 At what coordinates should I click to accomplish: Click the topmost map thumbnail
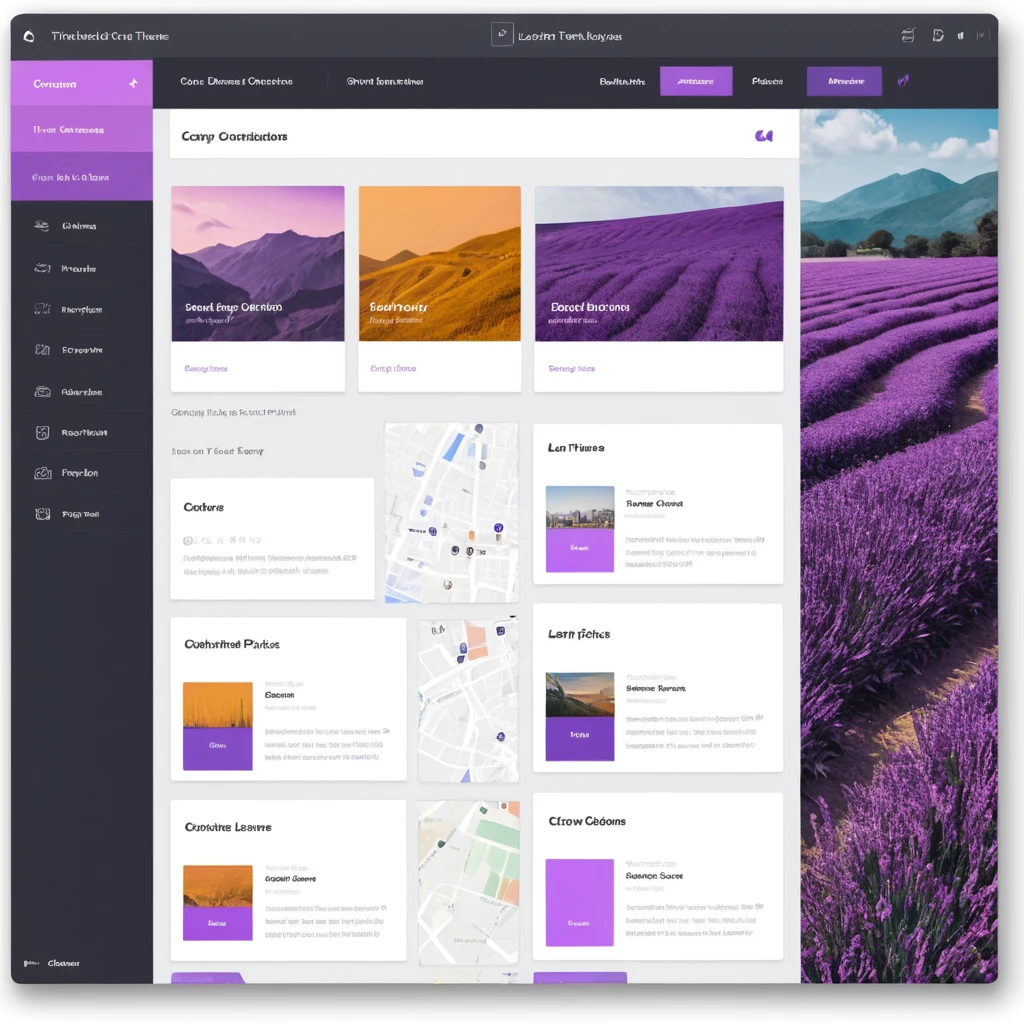[452, 512]
